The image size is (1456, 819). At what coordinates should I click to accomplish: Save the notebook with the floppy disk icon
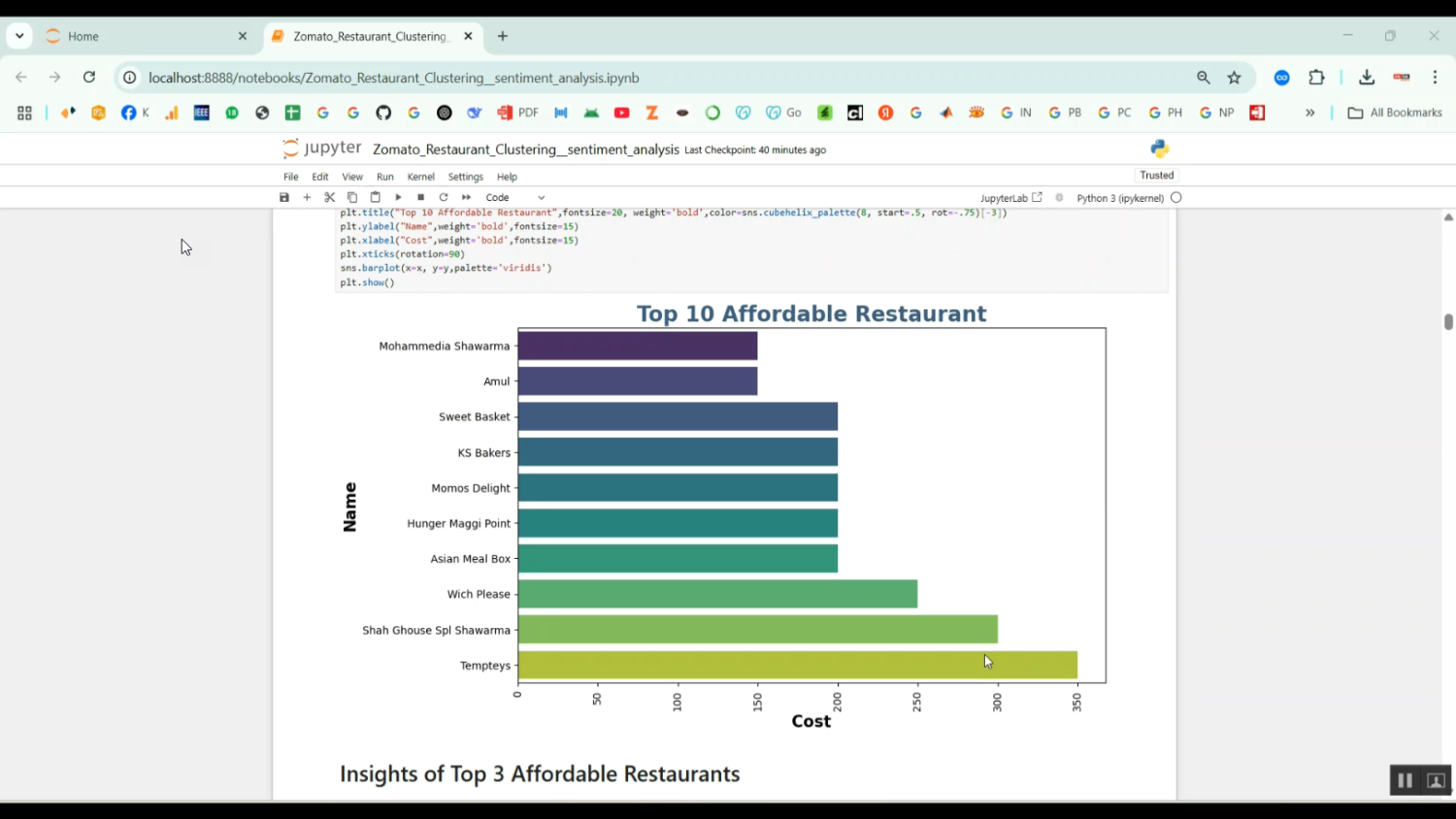pyautogui.click(x=284, y=197)
